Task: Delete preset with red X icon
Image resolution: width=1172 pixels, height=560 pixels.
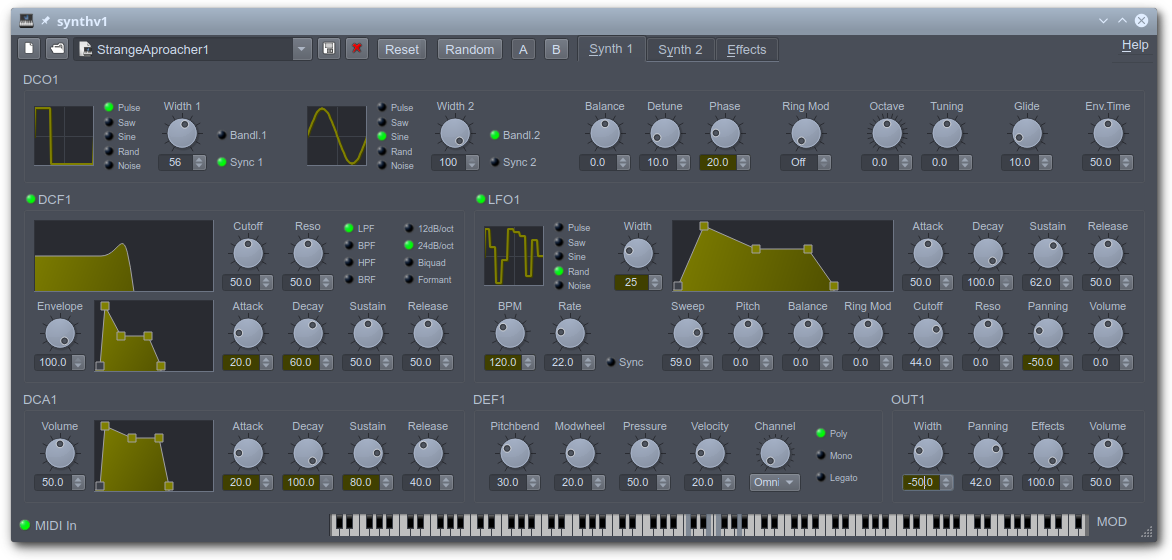Action: (357, 49)
